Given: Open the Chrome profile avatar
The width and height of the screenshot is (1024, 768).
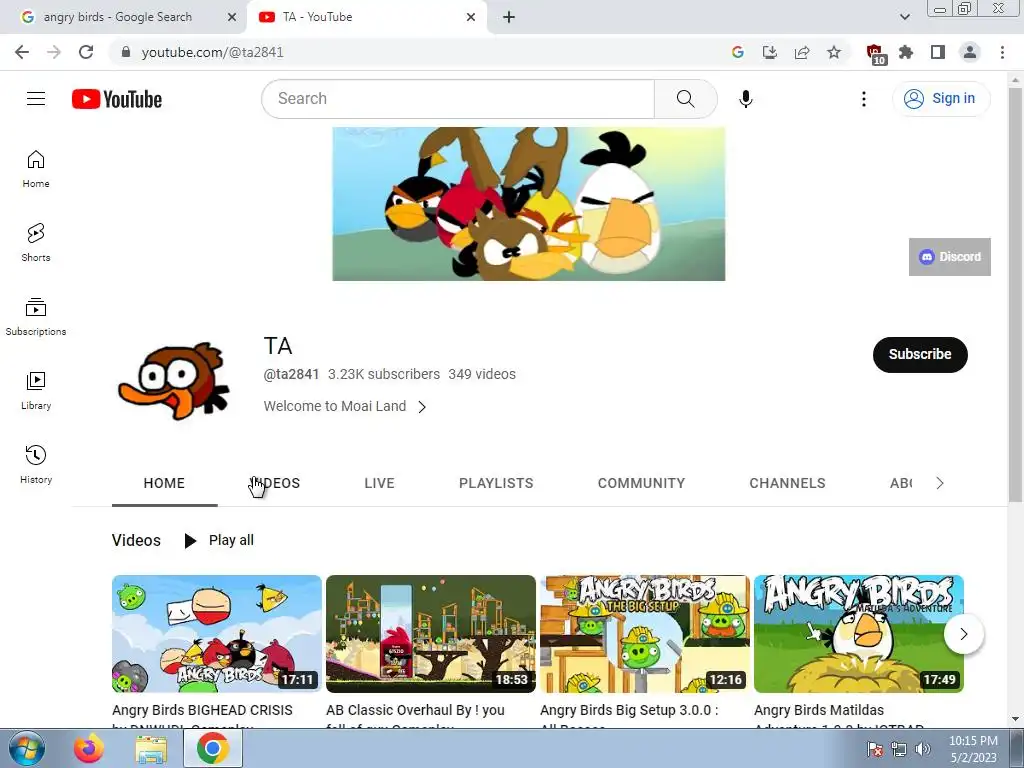Looking at the screenshot, I should (970, 52).
